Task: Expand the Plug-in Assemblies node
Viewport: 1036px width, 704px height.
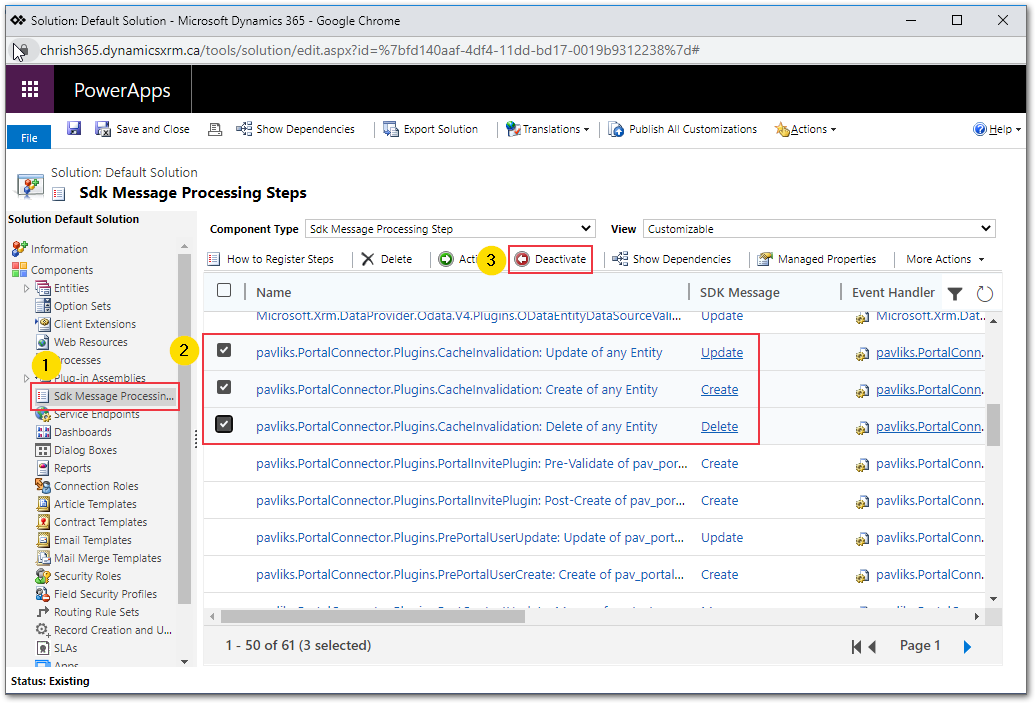Action: [26, 378]
